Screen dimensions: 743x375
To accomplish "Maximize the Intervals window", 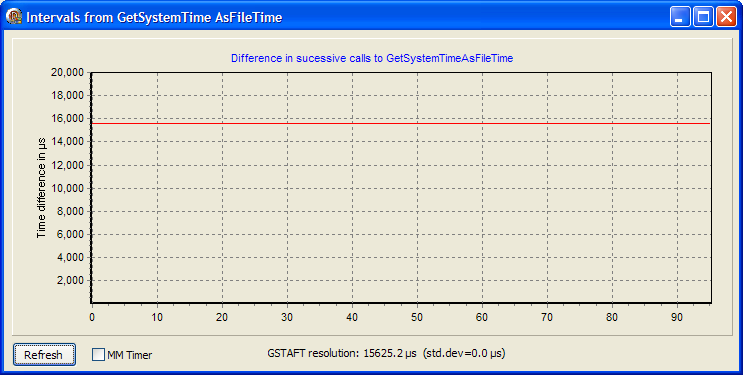I will tap(703, 17).
